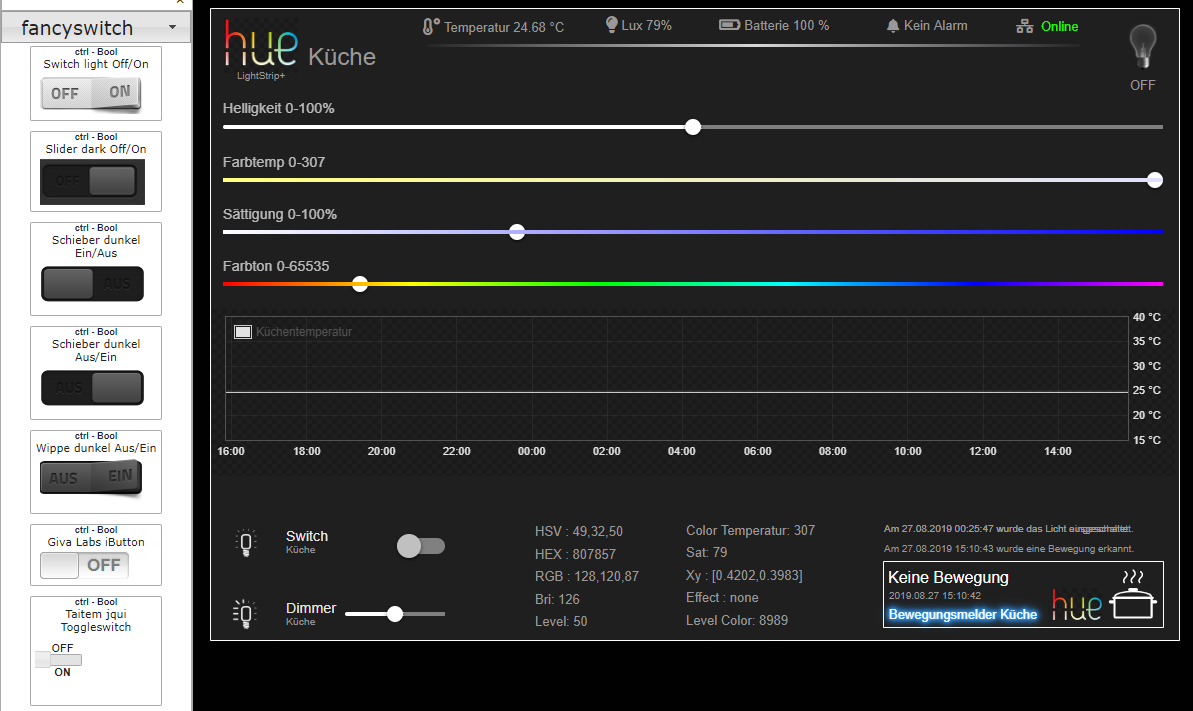1193x711 pixels.
Task: Select the Lux brightness icon
Action: click(x=610, y=26)
